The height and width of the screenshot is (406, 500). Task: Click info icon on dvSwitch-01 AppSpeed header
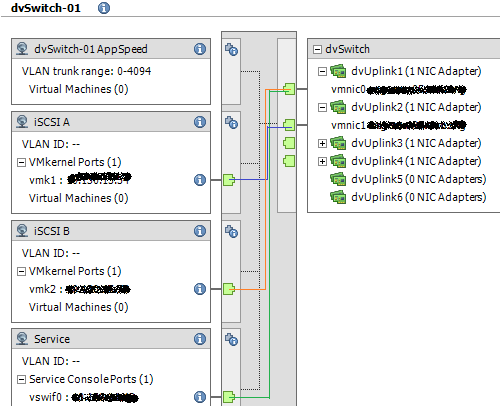click(x=200, y=49)
